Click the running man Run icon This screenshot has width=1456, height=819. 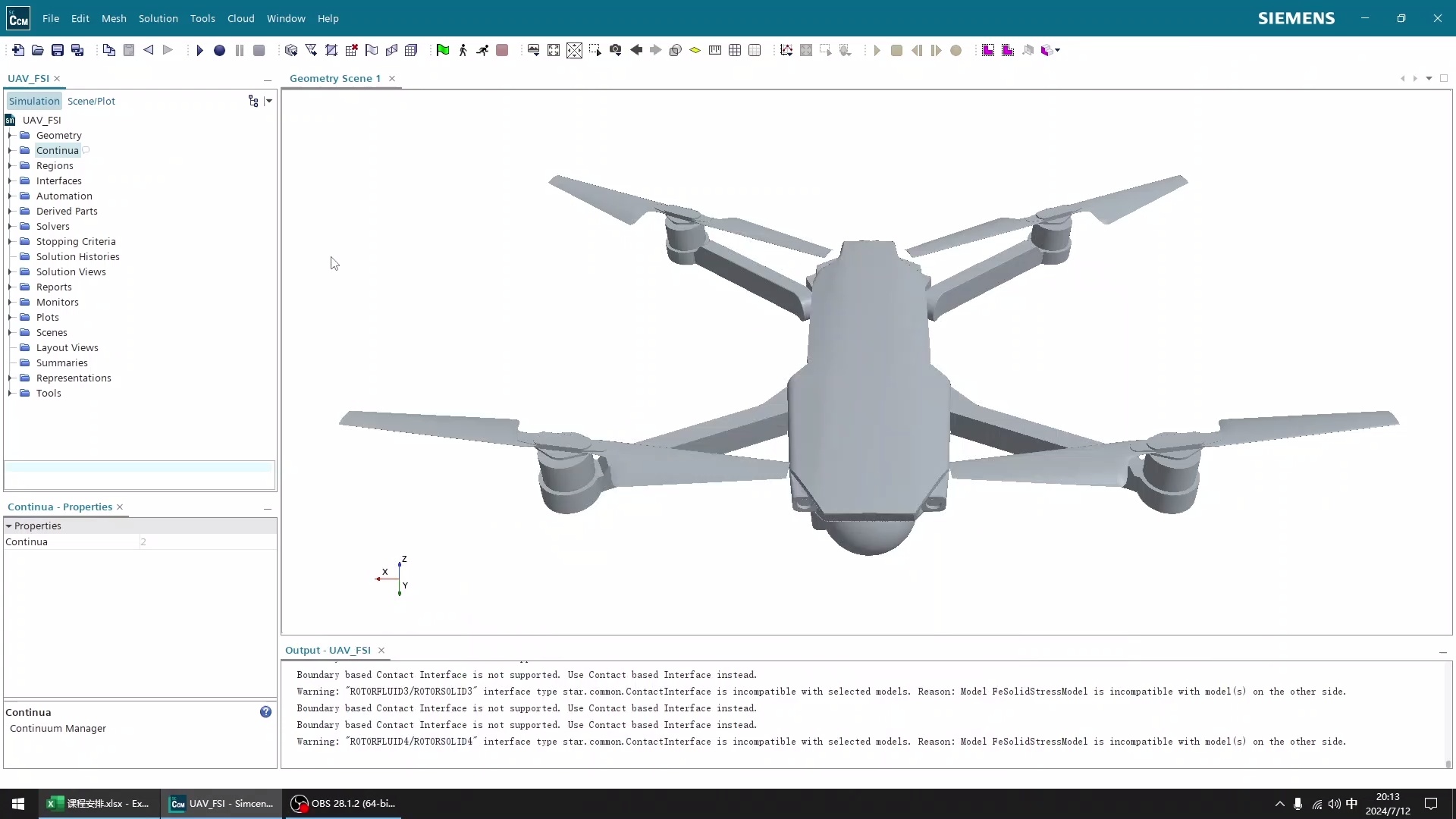(482, 50)
